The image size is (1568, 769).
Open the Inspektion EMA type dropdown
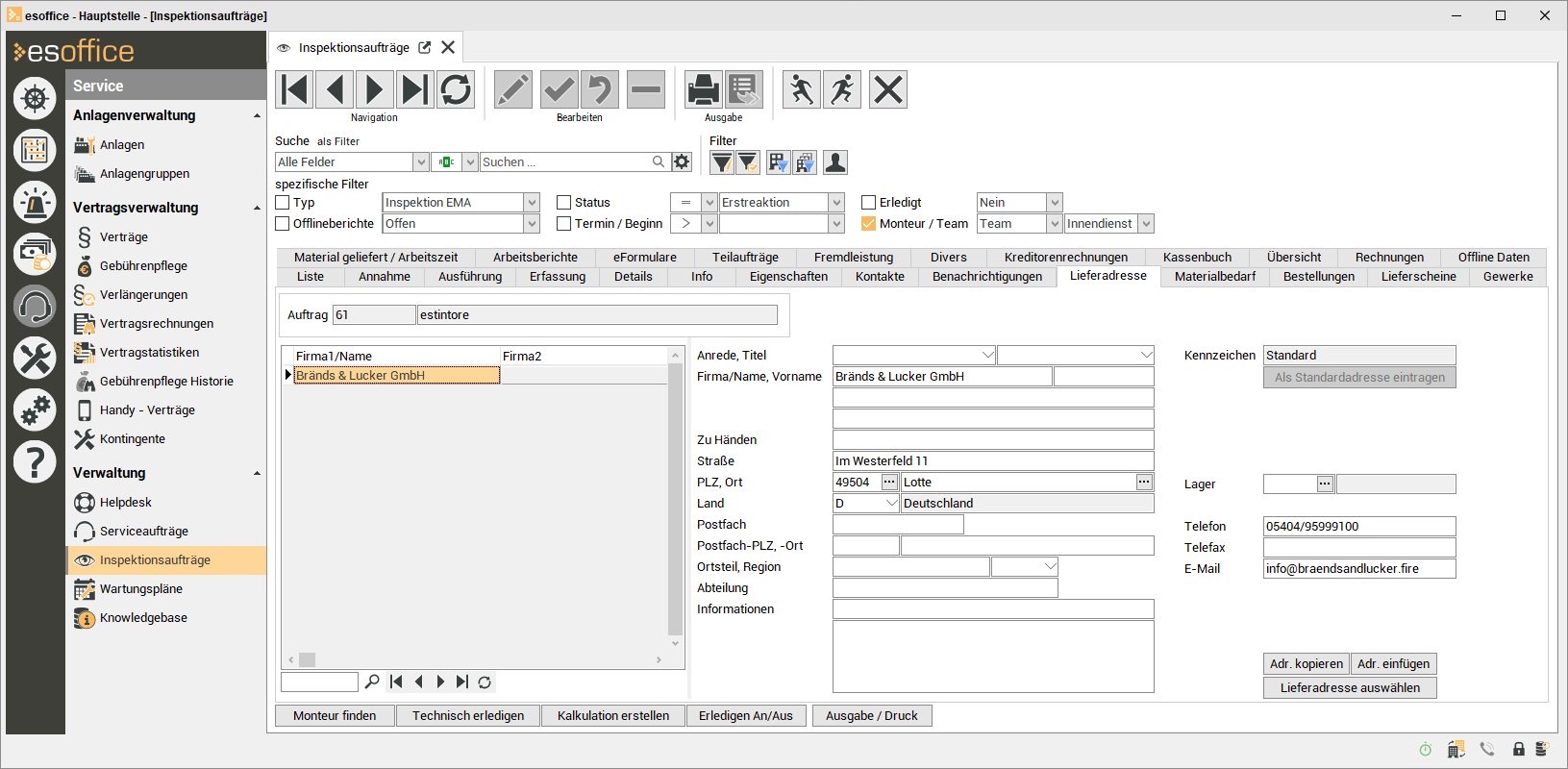532,202
